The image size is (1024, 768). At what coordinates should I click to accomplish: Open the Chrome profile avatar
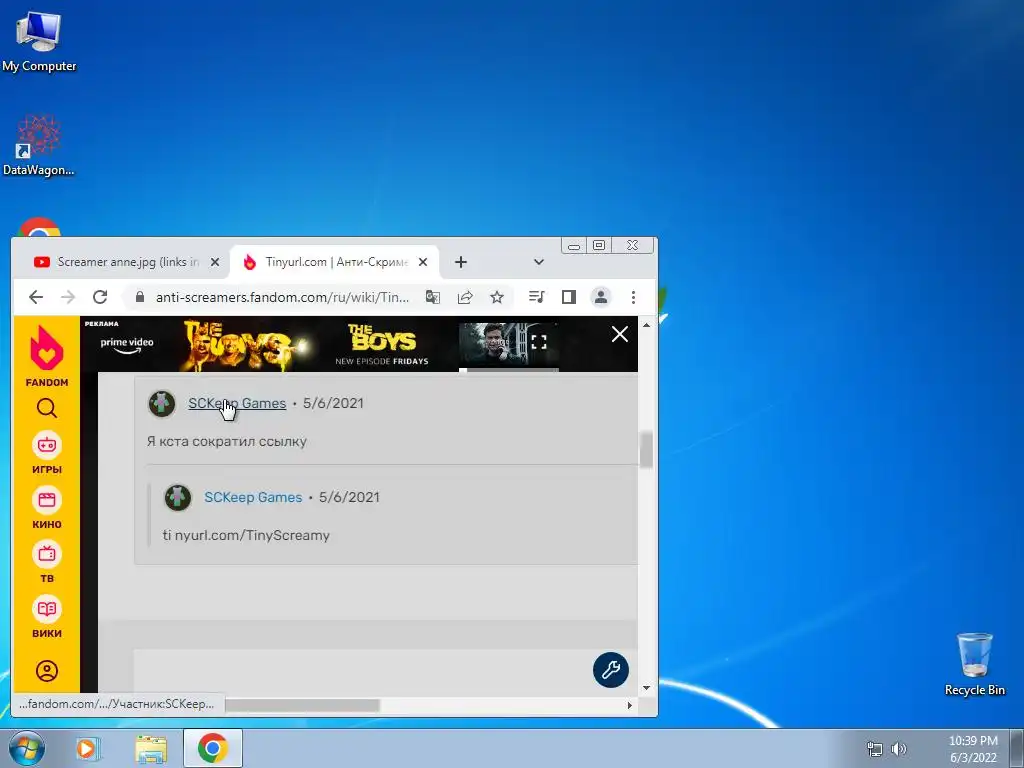click(601, 297)
